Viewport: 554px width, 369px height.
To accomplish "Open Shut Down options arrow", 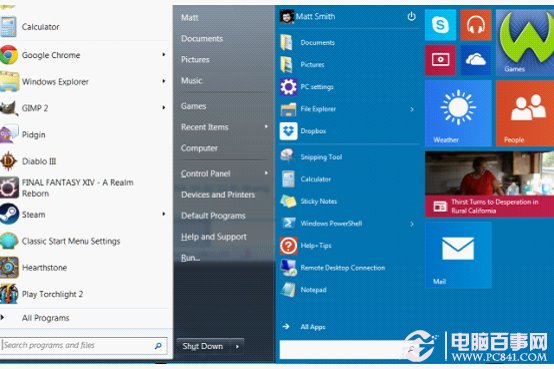I will tap(237, 346).
